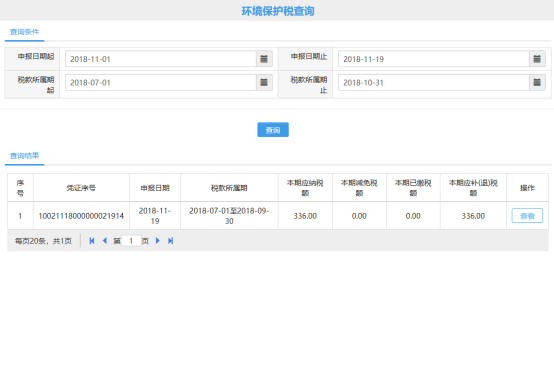Click the 本期已缴税额 column header

(x=413, y=188)
